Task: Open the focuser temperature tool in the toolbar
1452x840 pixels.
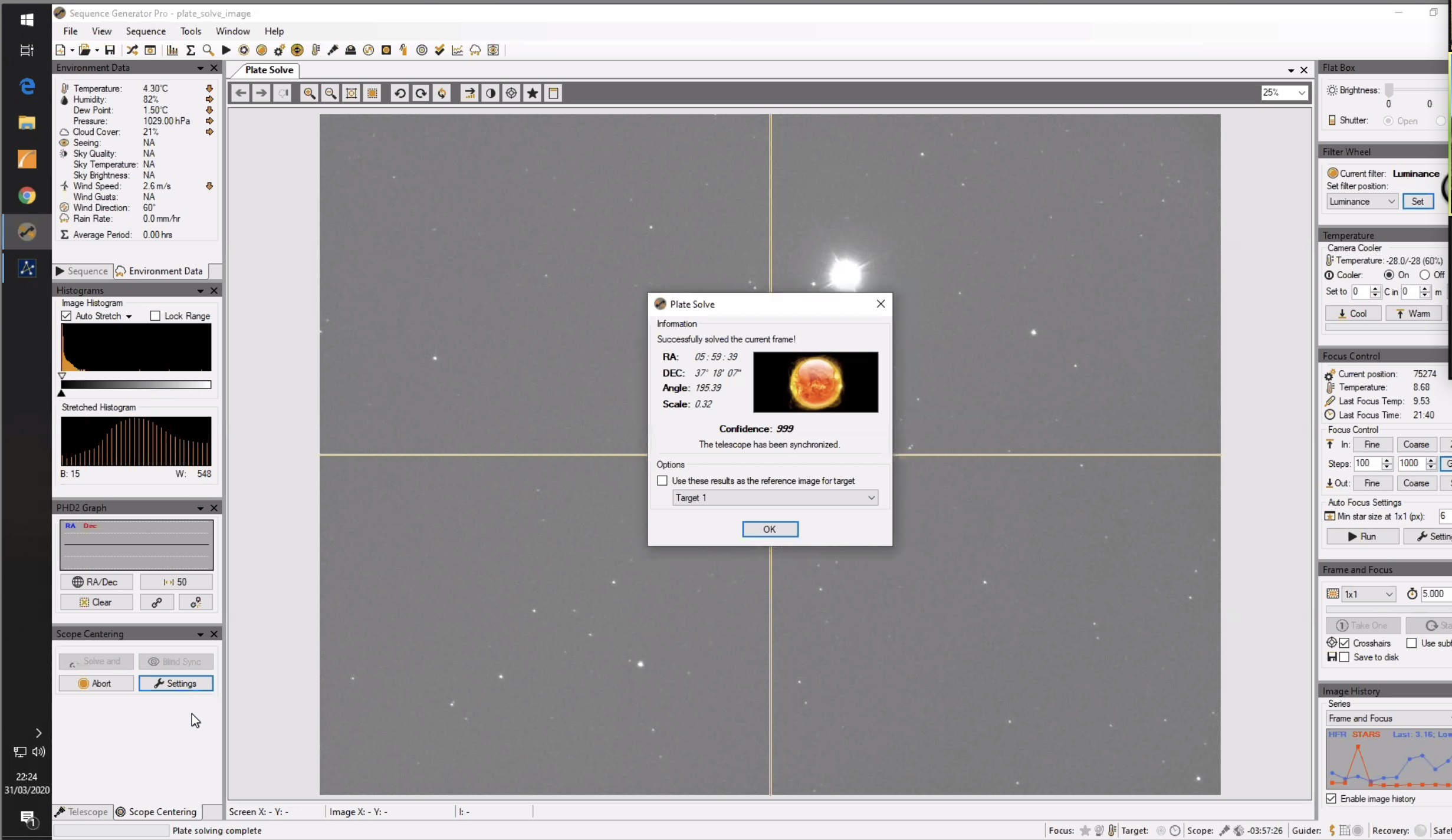Action: pos(315,50)
